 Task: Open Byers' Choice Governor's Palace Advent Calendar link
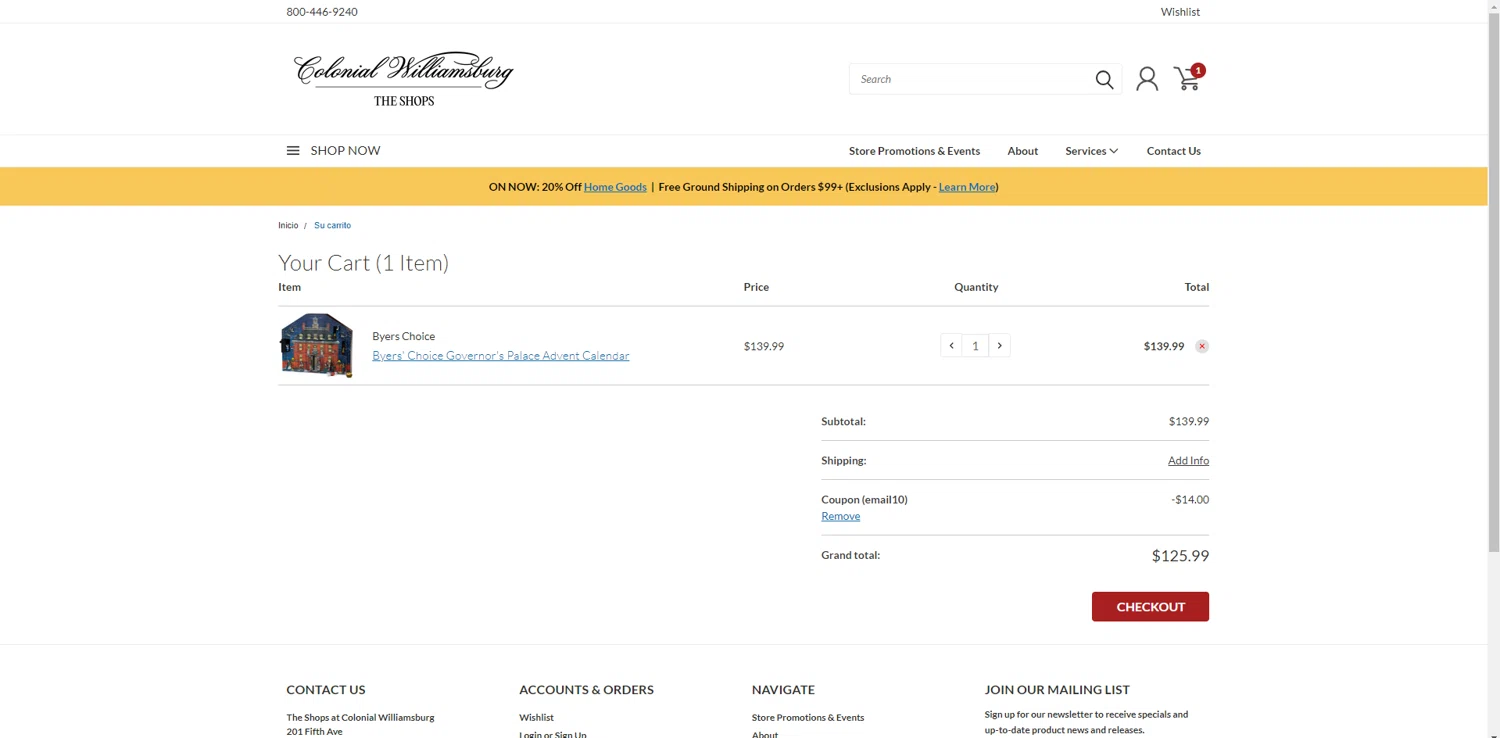(501, 356)
